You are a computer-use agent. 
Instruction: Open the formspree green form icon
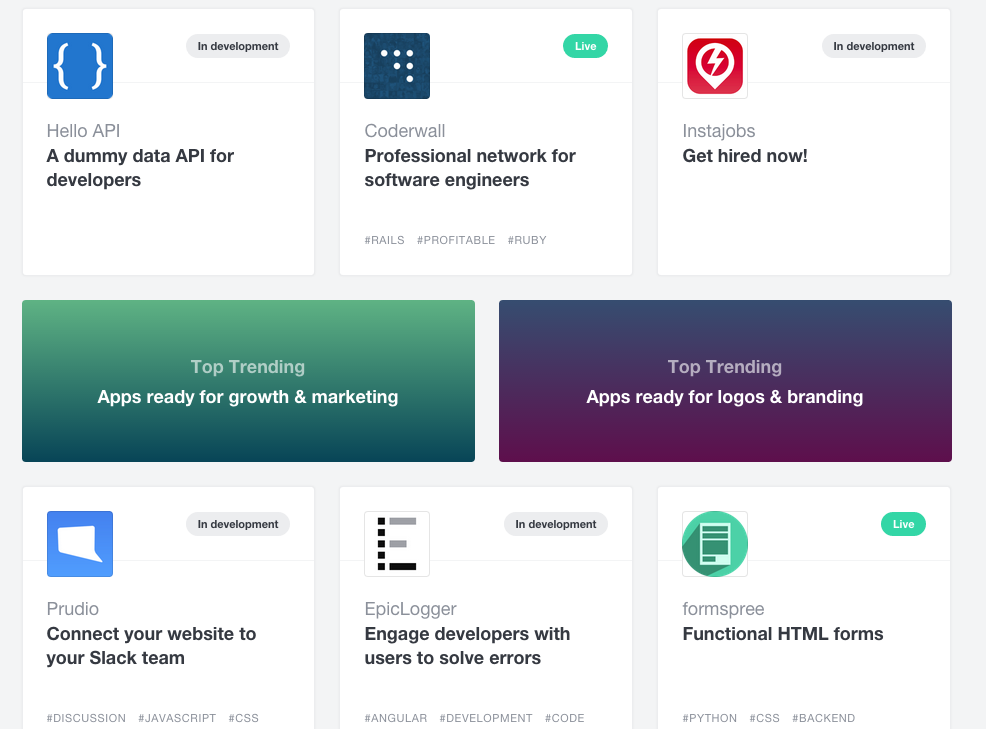pos(715,544)
